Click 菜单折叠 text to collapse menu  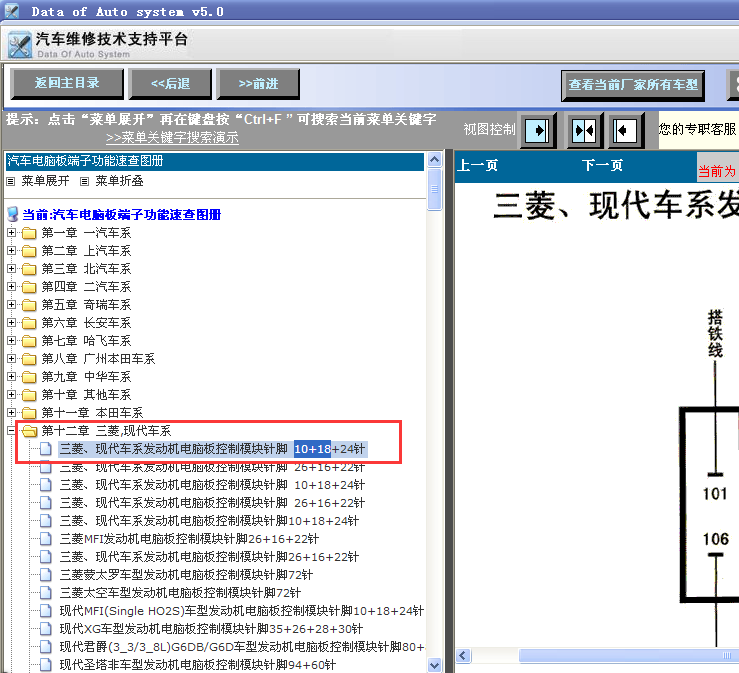(119, 181)
